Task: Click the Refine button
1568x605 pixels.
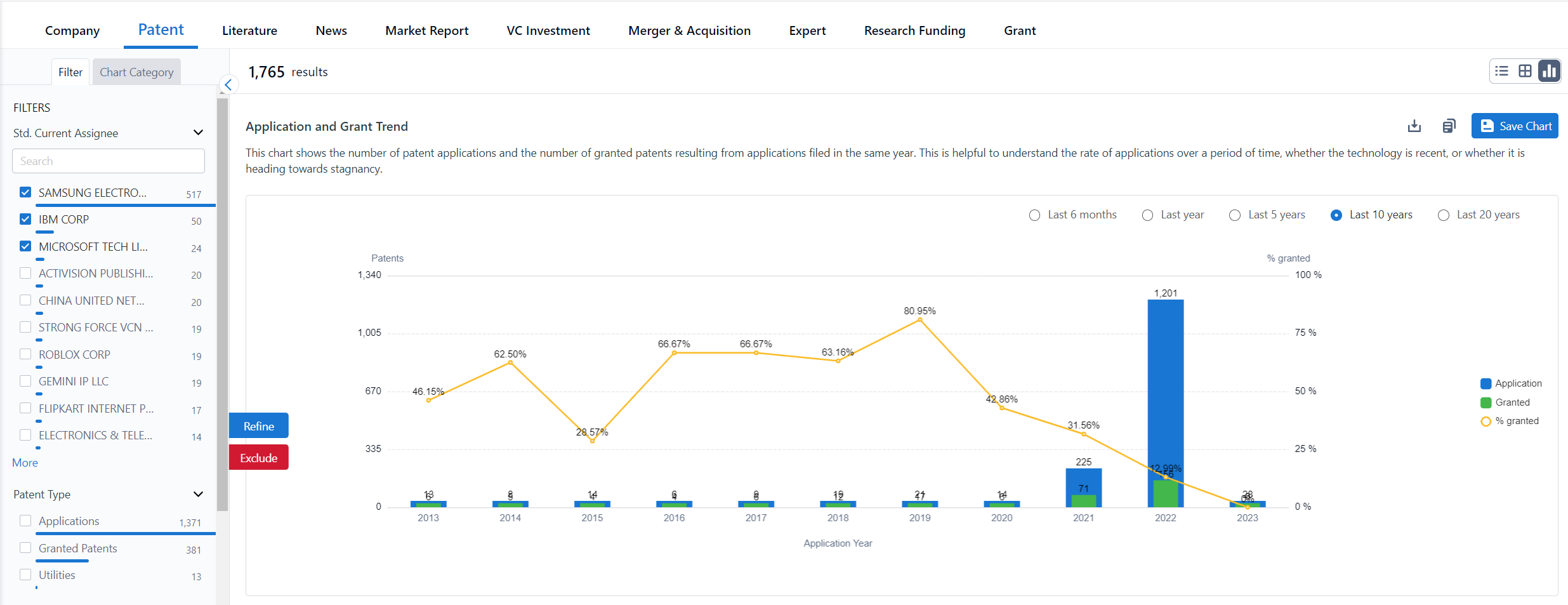Action: click(x=259, y=426)
